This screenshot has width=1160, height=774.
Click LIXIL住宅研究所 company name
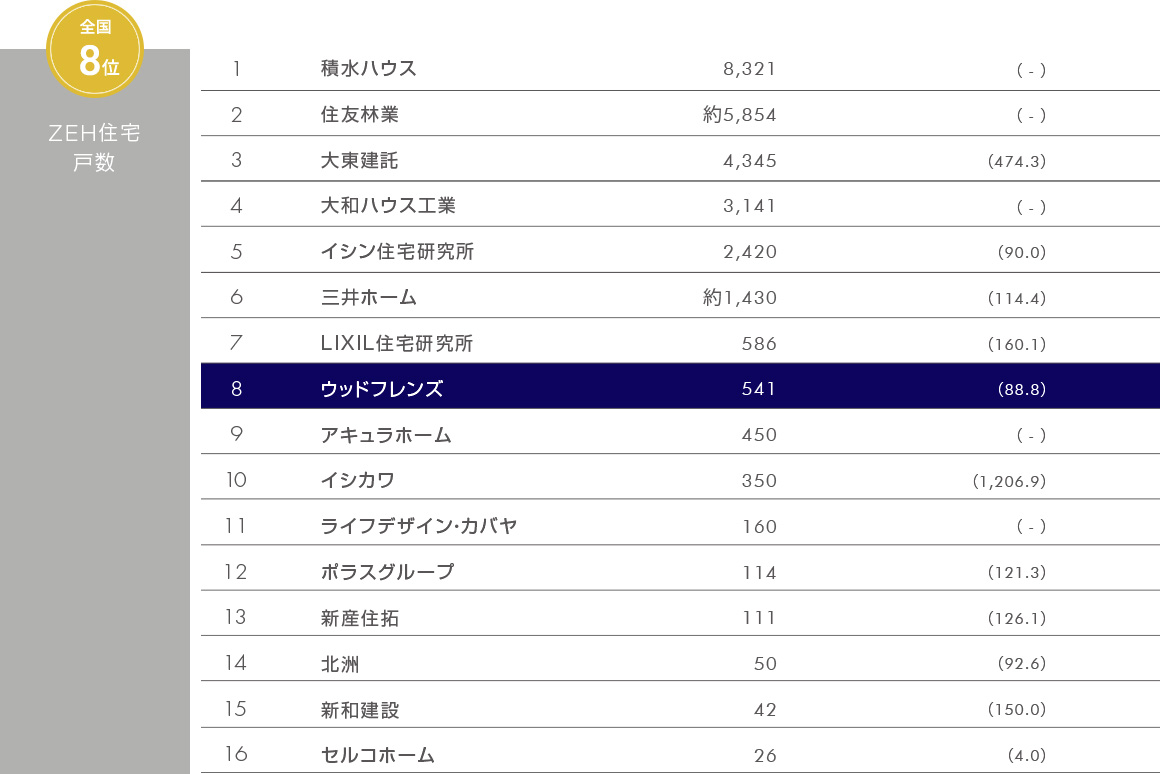tap(397, 343)
